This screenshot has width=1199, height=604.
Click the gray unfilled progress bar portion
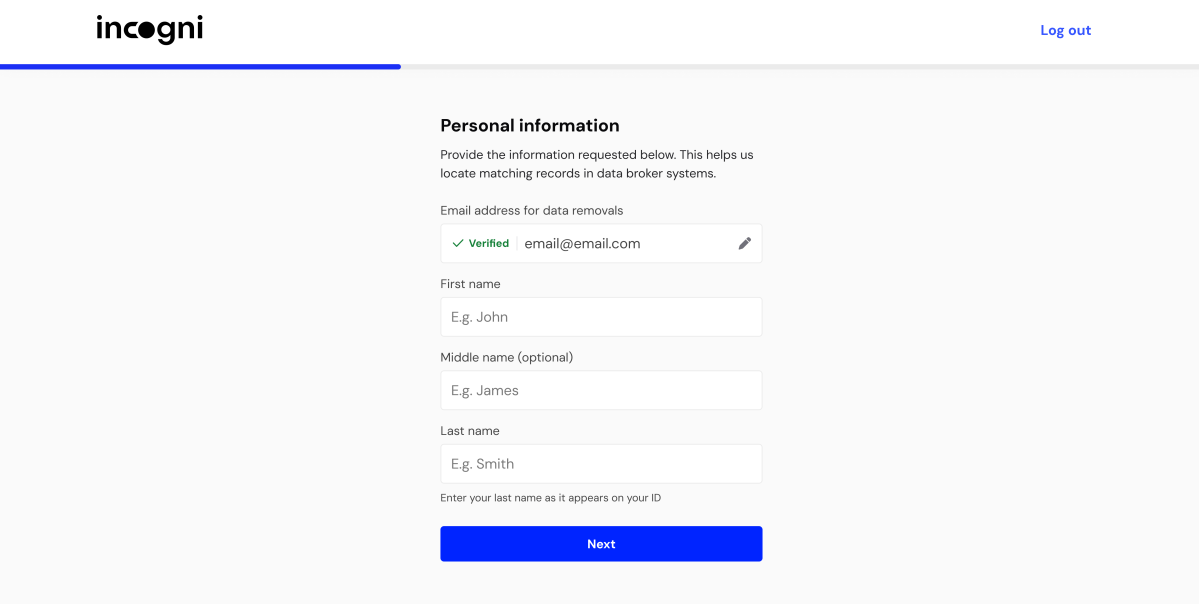pos(800,67)
